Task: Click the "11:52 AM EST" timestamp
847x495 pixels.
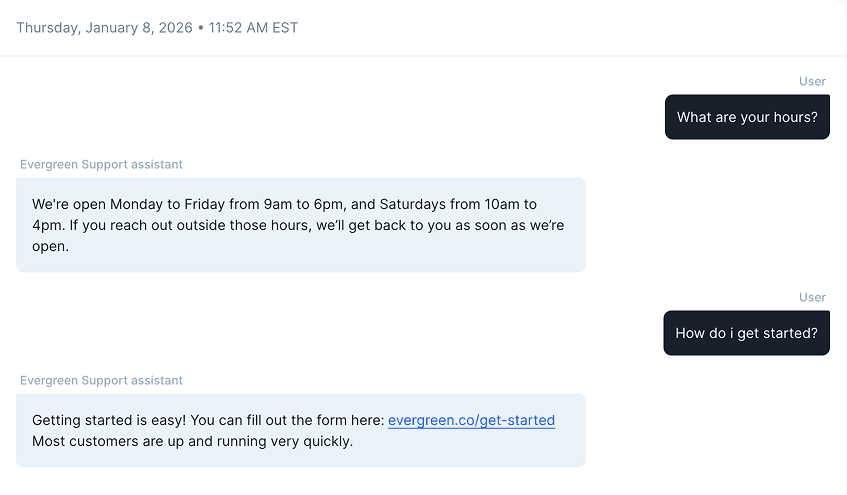Action: point(253,27)
